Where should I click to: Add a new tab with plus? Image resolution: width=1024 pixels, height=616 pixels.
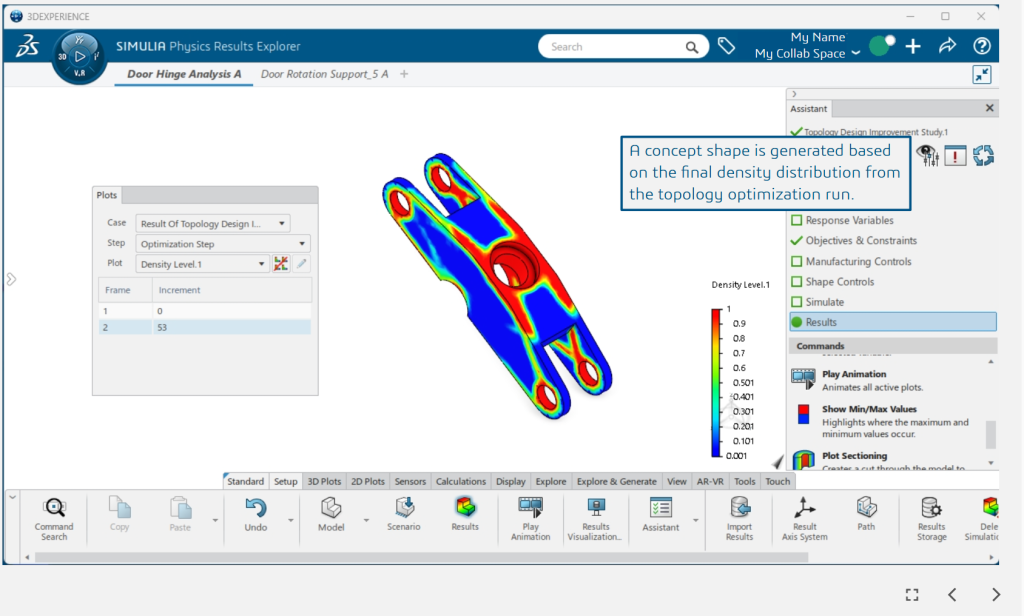[x=404, y=74]
